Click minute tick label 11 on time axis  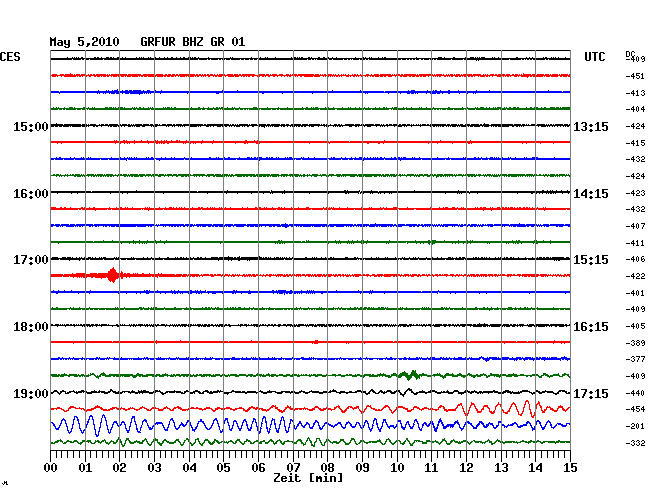(x=432, y=467)
